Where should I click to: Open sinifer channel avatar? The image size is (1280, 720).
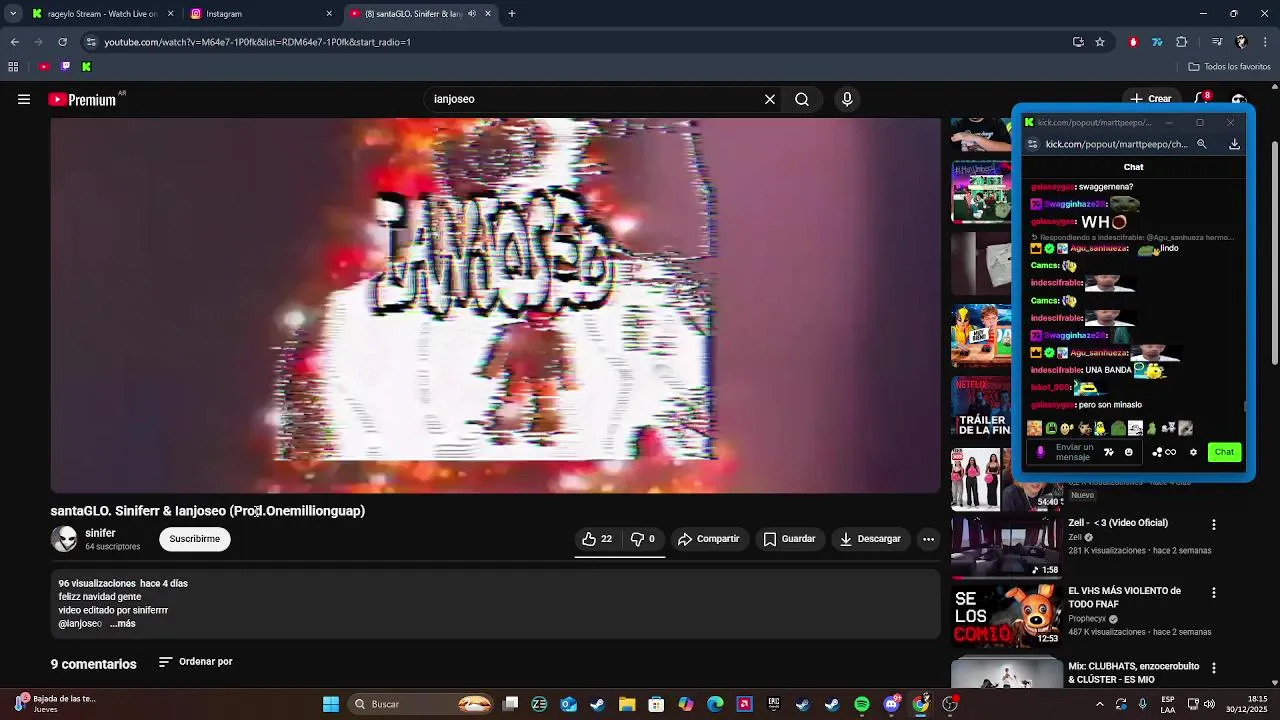point(64,539)
